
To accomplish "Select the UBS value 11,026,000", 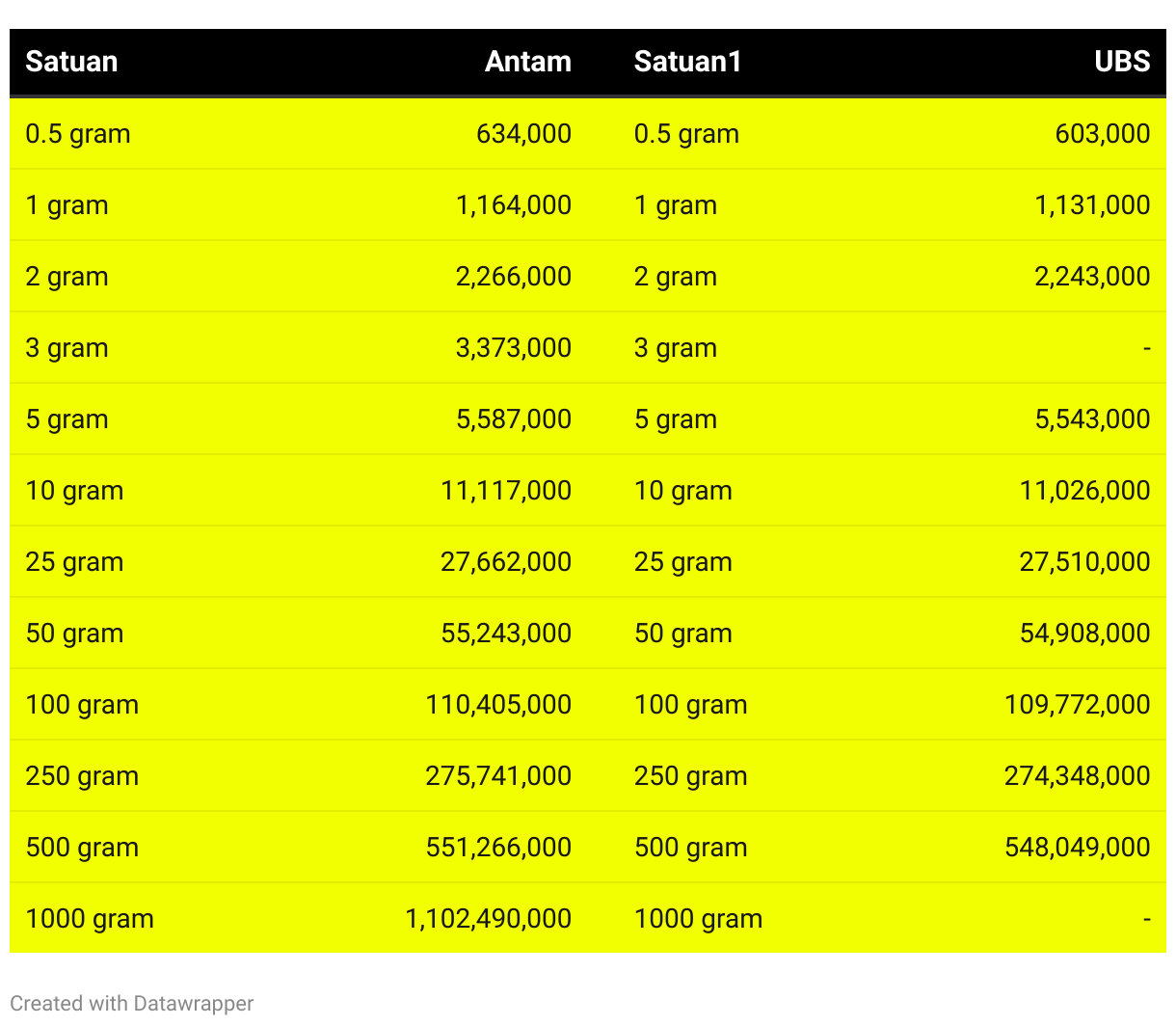I will [1085, 491].
